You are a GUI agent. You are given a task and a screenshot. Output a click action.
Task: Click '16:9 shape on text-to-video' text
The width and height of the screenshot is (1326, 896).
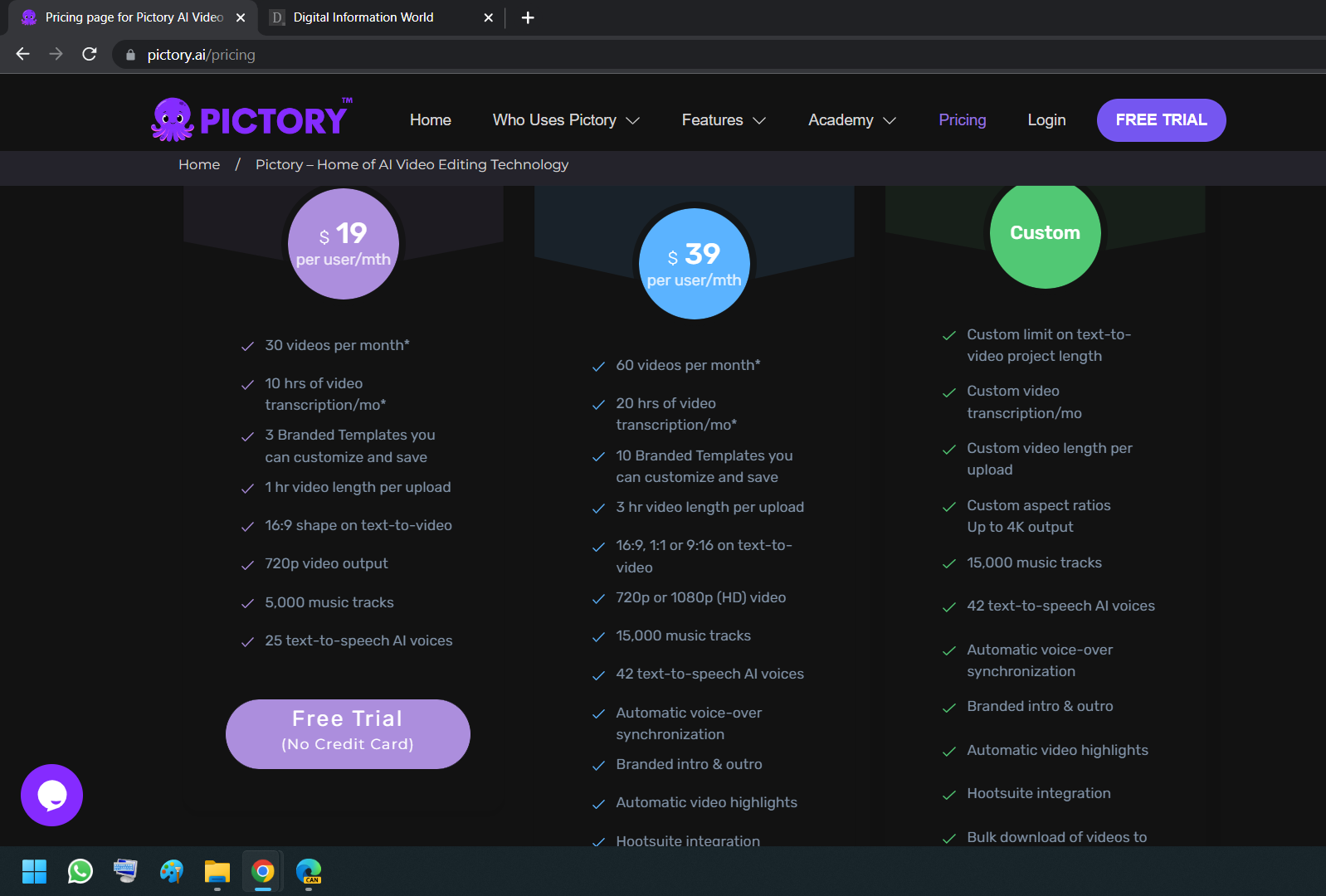[358, 525]
